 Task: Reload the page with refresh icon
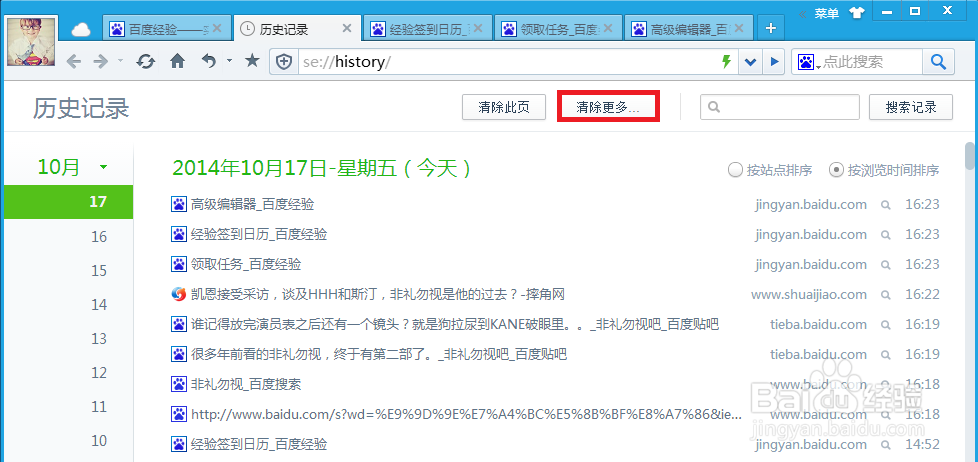point(145,60)
